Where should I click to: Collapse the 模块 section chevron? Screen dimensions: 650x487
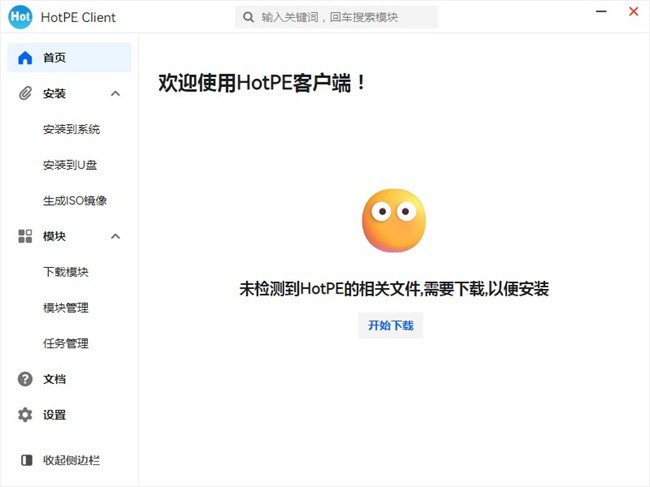click(x=115, y=236)
